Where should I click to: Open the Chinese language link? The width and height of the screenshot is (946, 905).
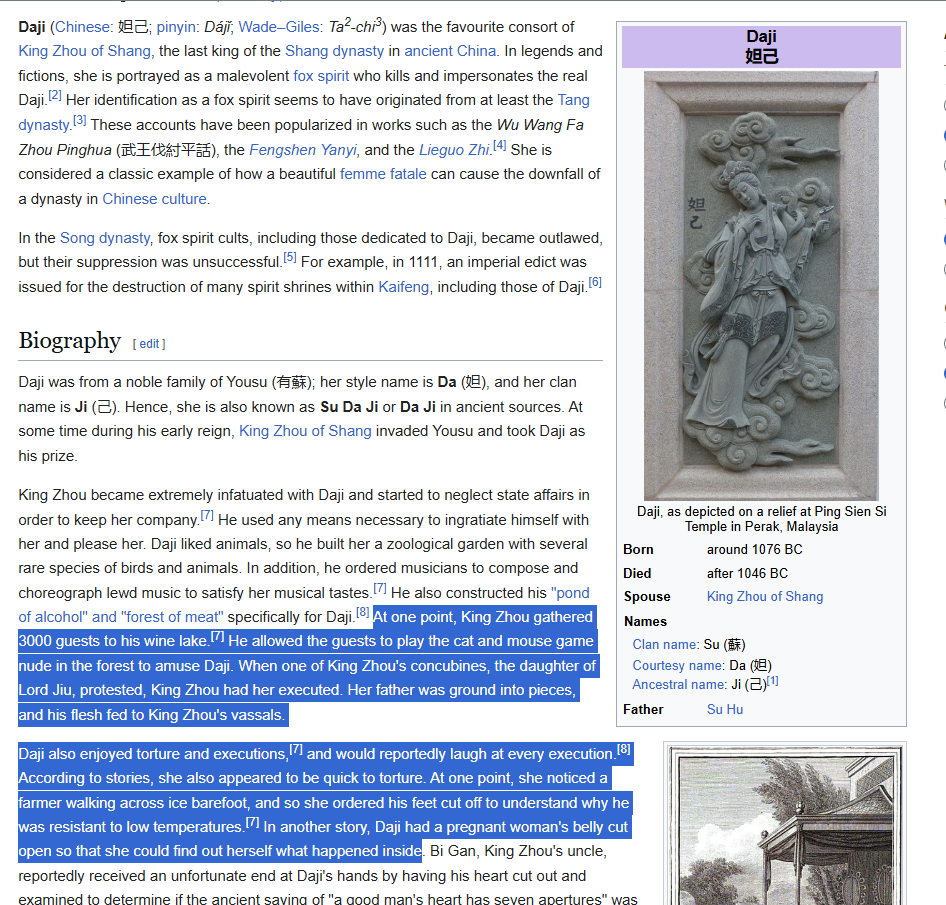tap(83, 27)
